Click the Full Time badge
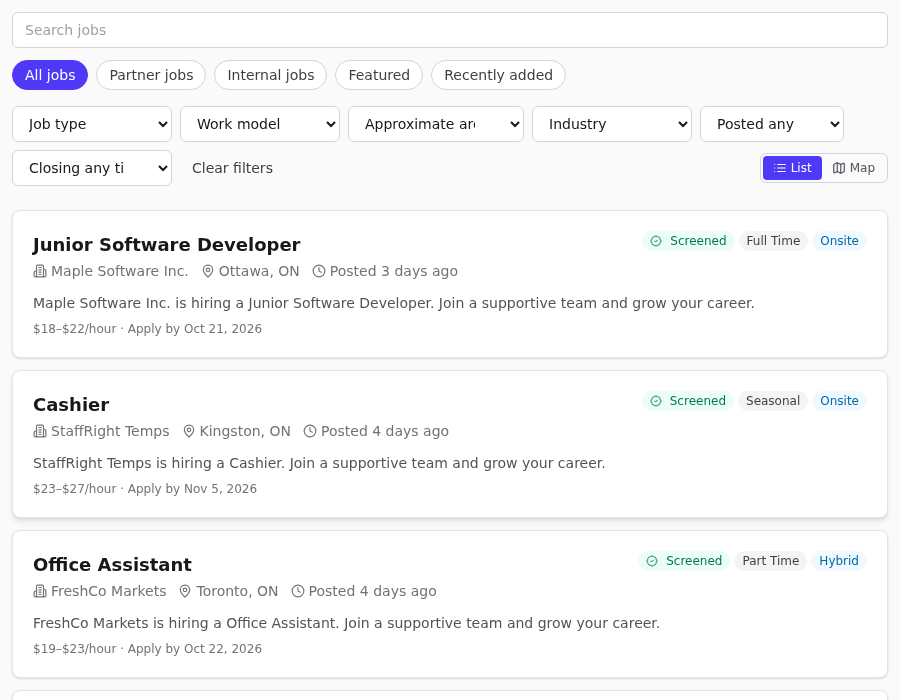Viewport: 900px width, 700px height. pos(773,241)
